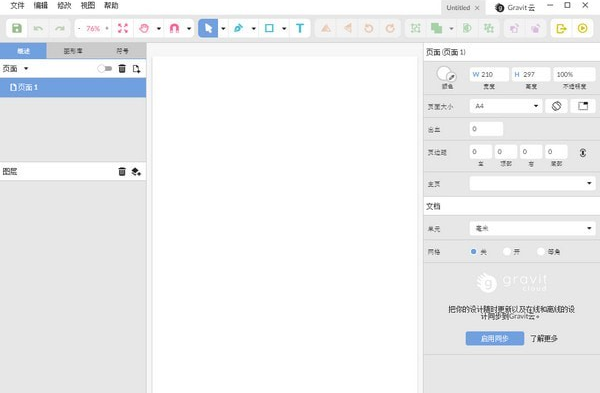Expand the hand tool dropdown arrow
Viewport: 600px width, 393px height.
[158, 28]
